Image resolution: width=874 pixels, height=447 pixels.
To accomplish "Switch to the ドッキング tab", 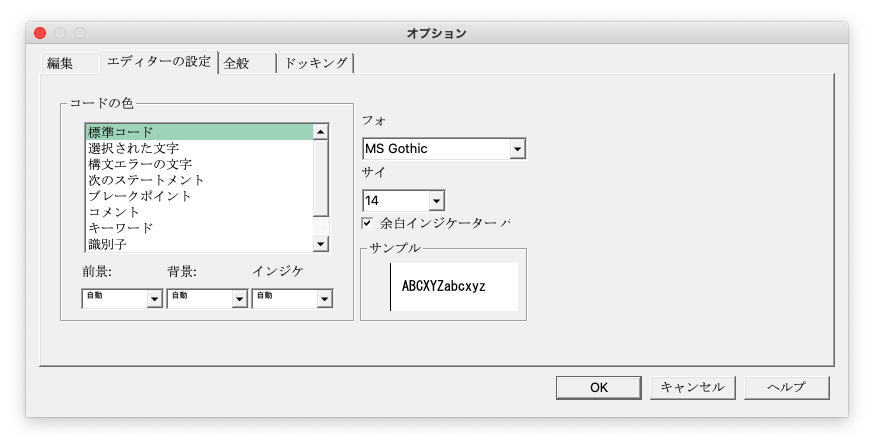I will pos(315,63).
